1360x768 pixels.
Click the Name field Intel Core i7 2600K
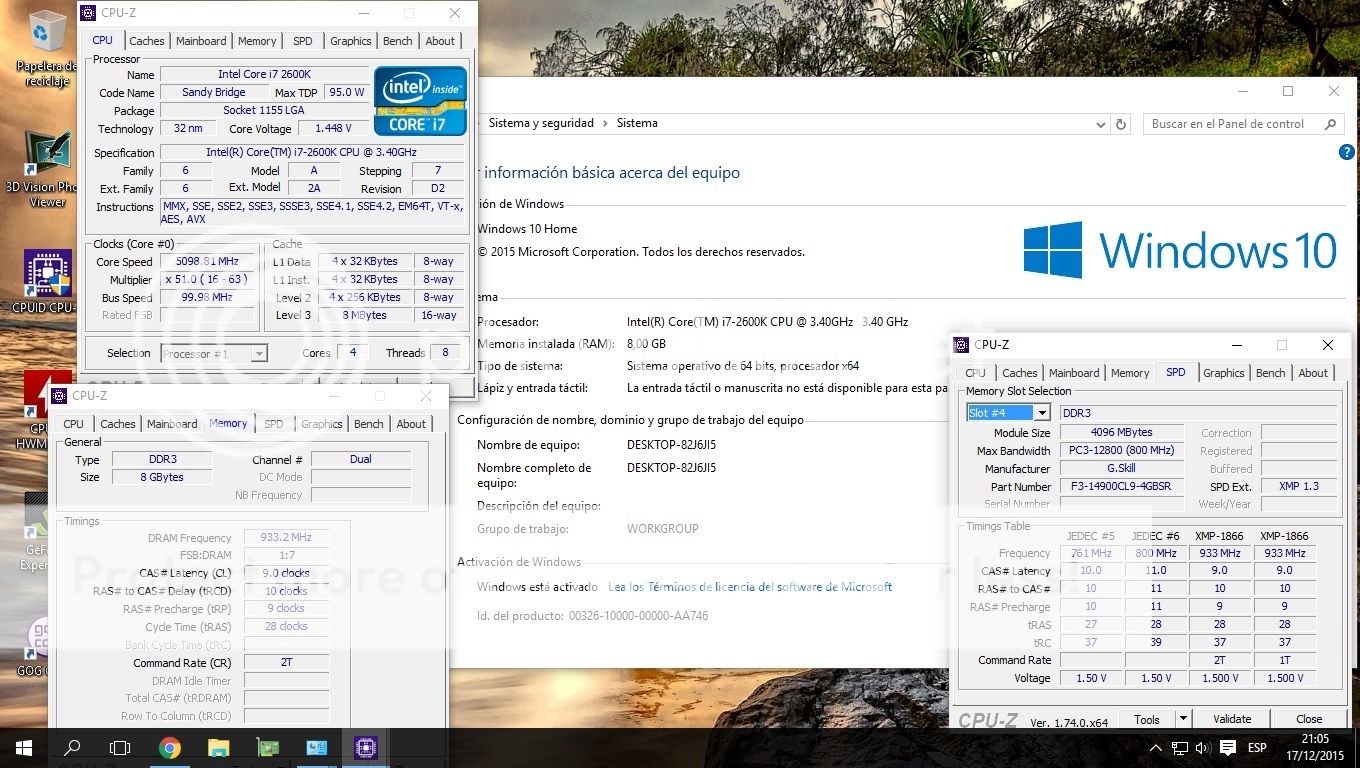[264, 75]
